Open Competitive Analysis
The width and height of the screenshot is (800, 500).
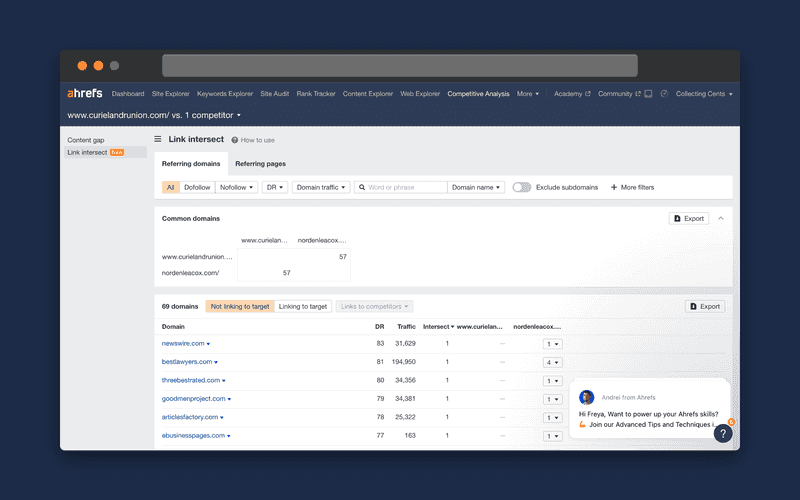click(478, 94)
